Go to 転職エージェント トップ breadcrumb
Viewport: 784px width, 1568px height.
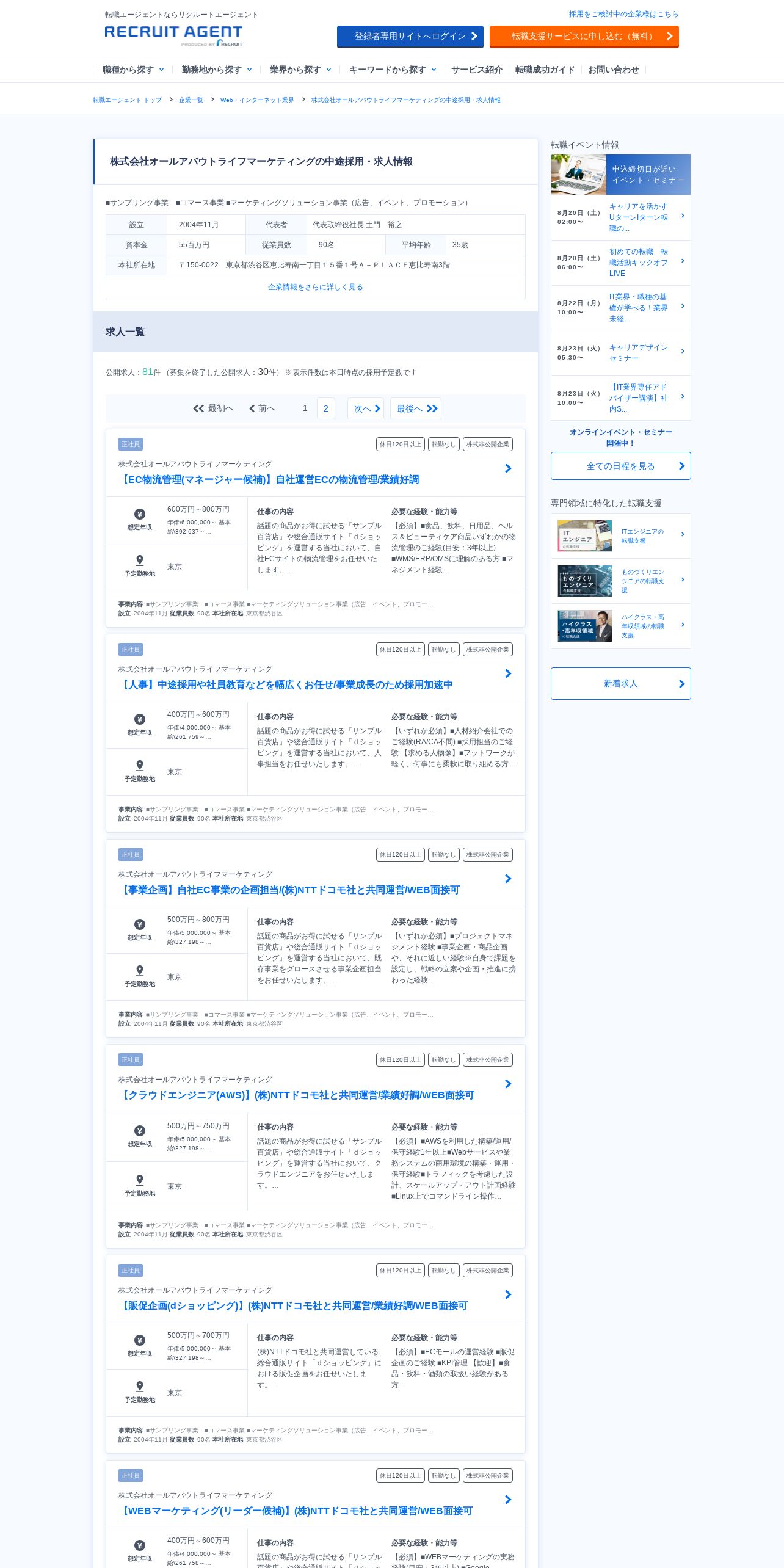(x=127, y=100)
